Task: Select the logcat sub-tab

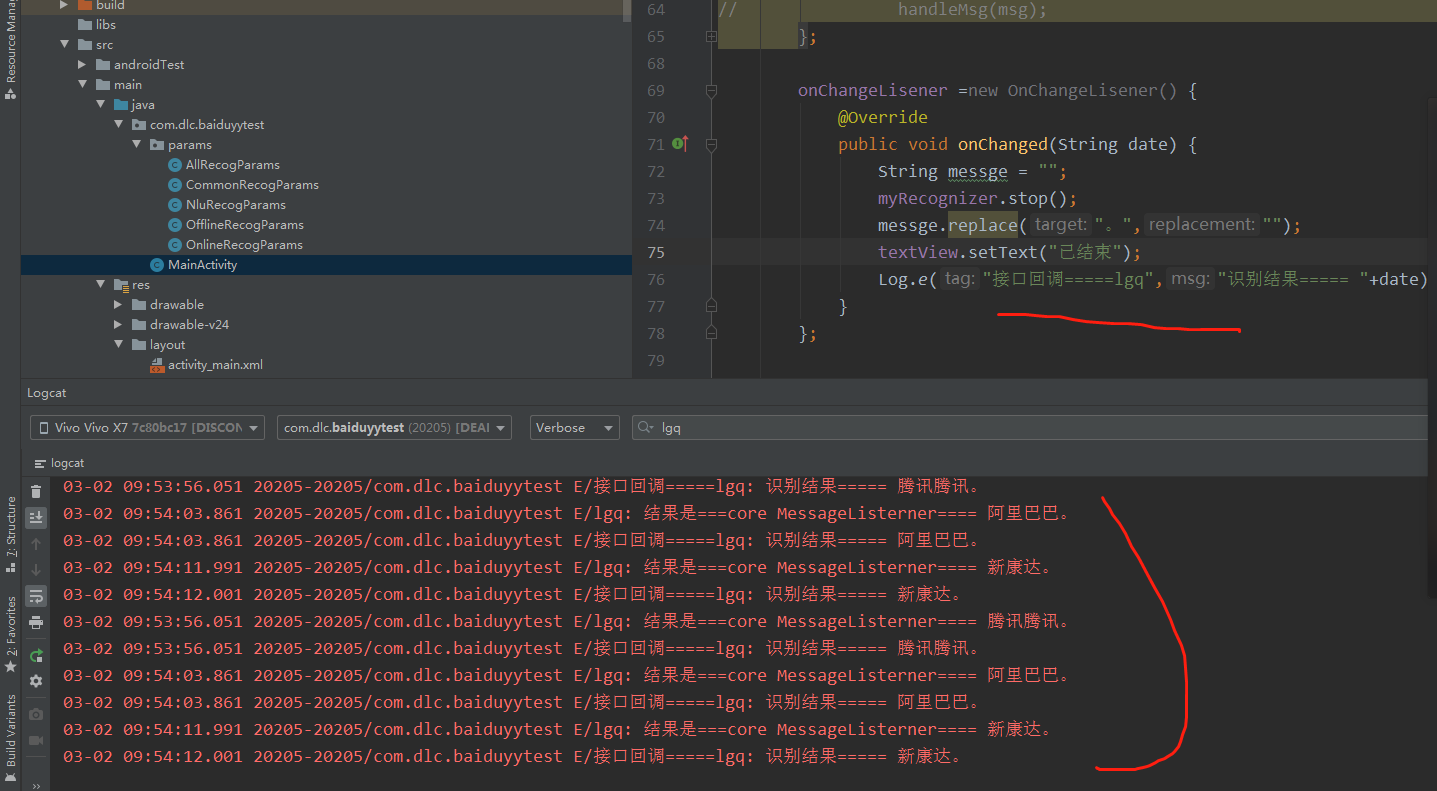Action: [x=59, y=463]
